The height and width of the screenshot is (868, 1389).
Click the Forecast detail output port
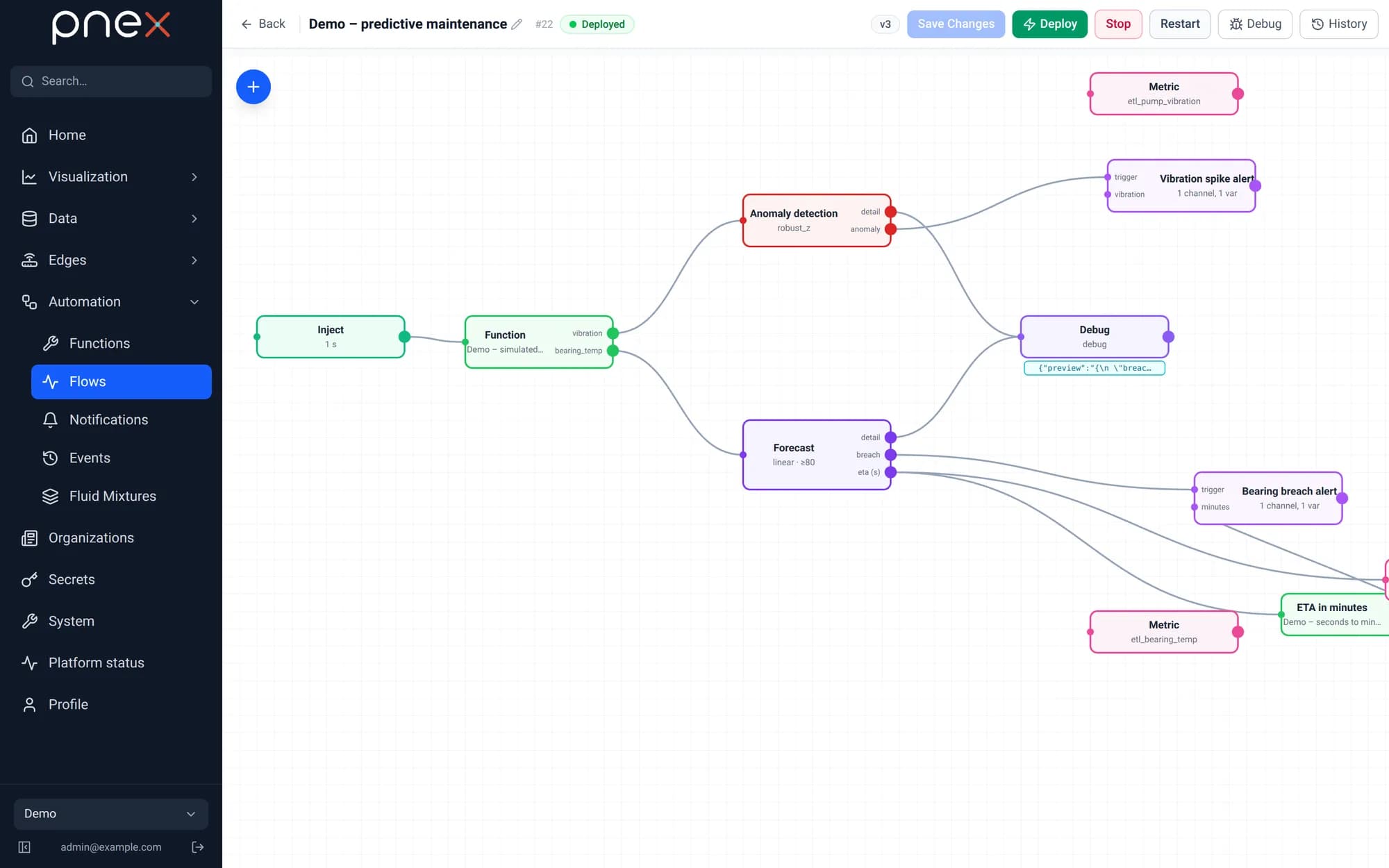coord(890,437)
